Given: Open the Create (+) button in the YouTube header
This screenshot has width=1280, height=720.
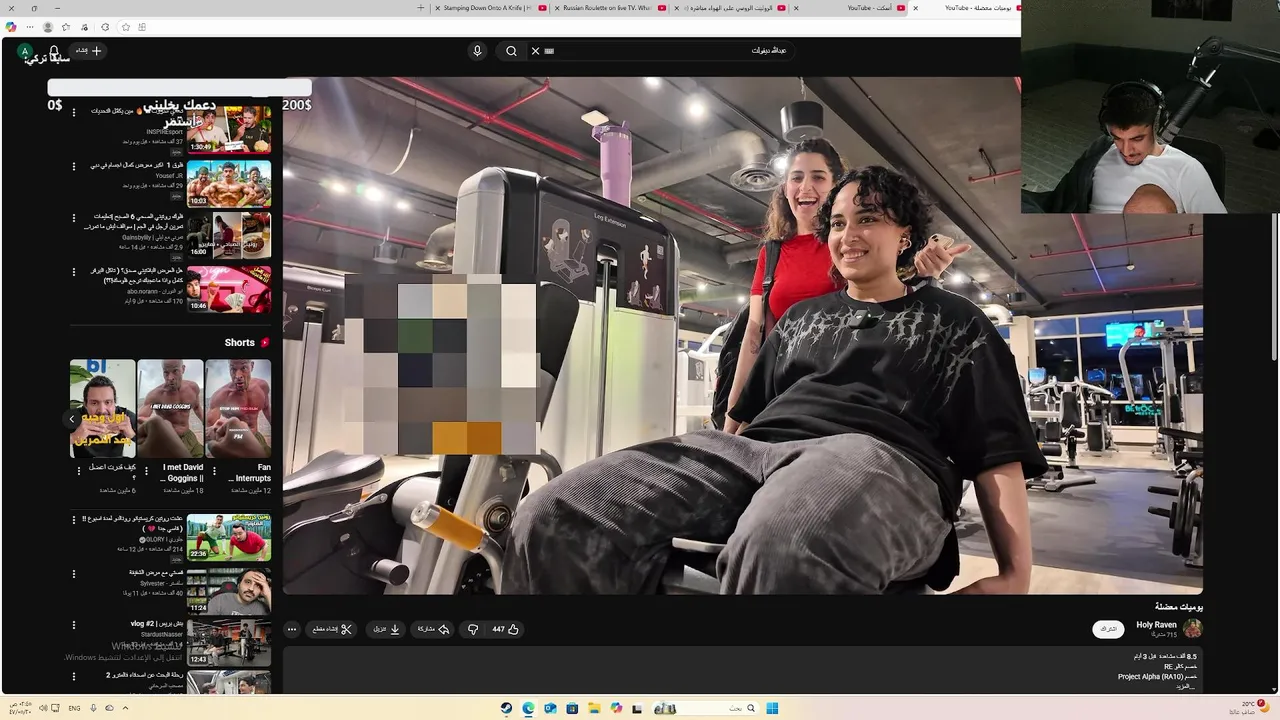Looking at the screenshot, I should click(x=89, y=50).
